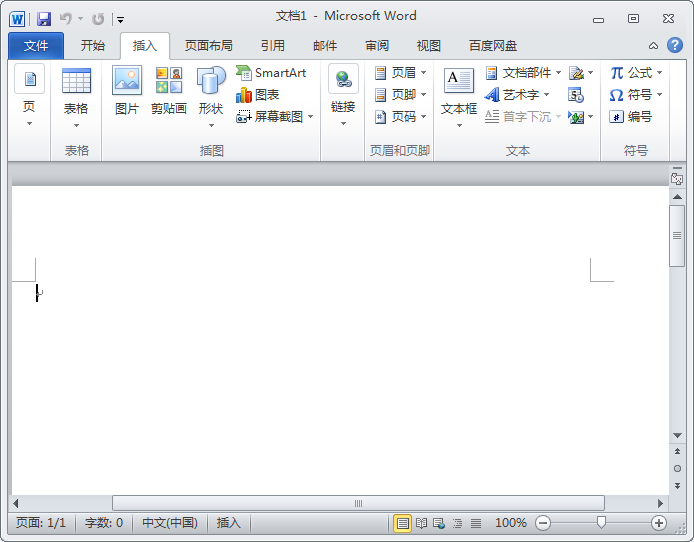Image resolution: width=694 pixels, height=542 pixels.
Task: Expand the 艺术字 dropdown arrow
Action: [x=547, y=95]
